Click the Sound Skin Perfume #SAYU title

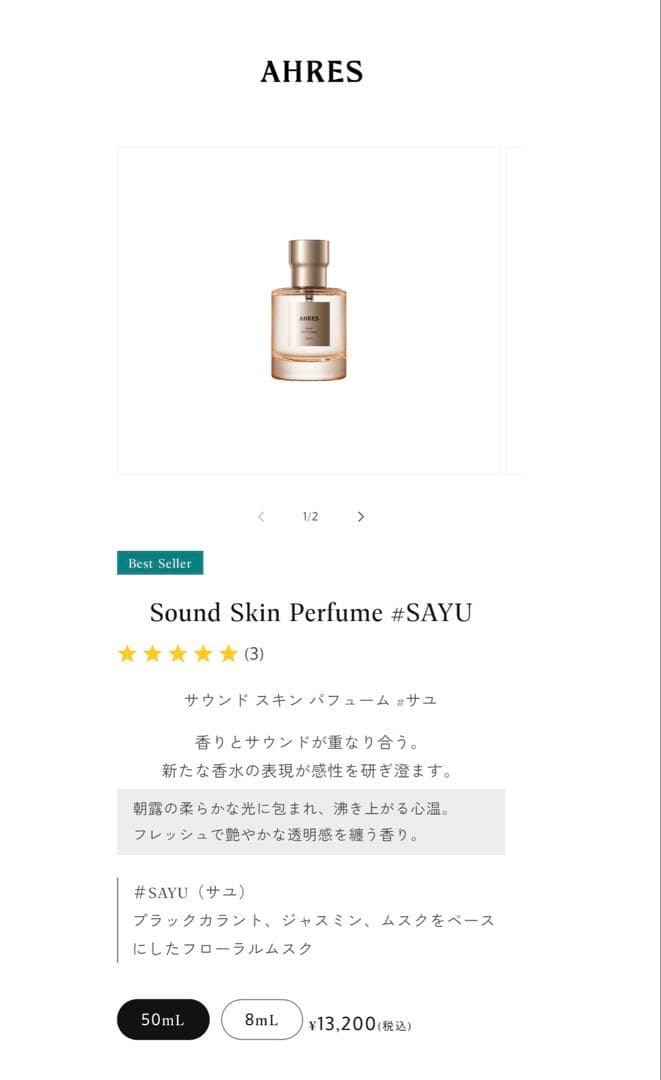[x=311, y=612]
